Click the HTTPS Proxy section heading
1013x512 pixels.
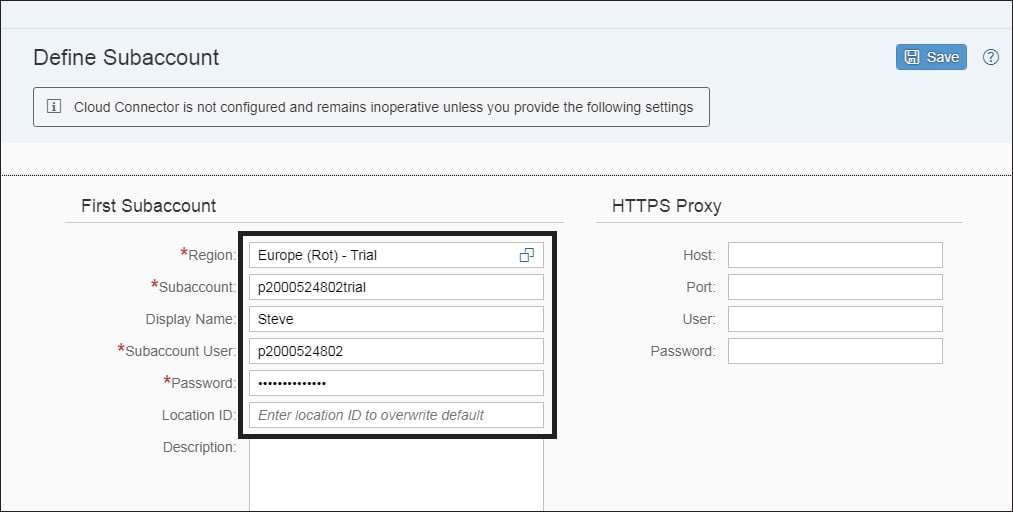666,206
